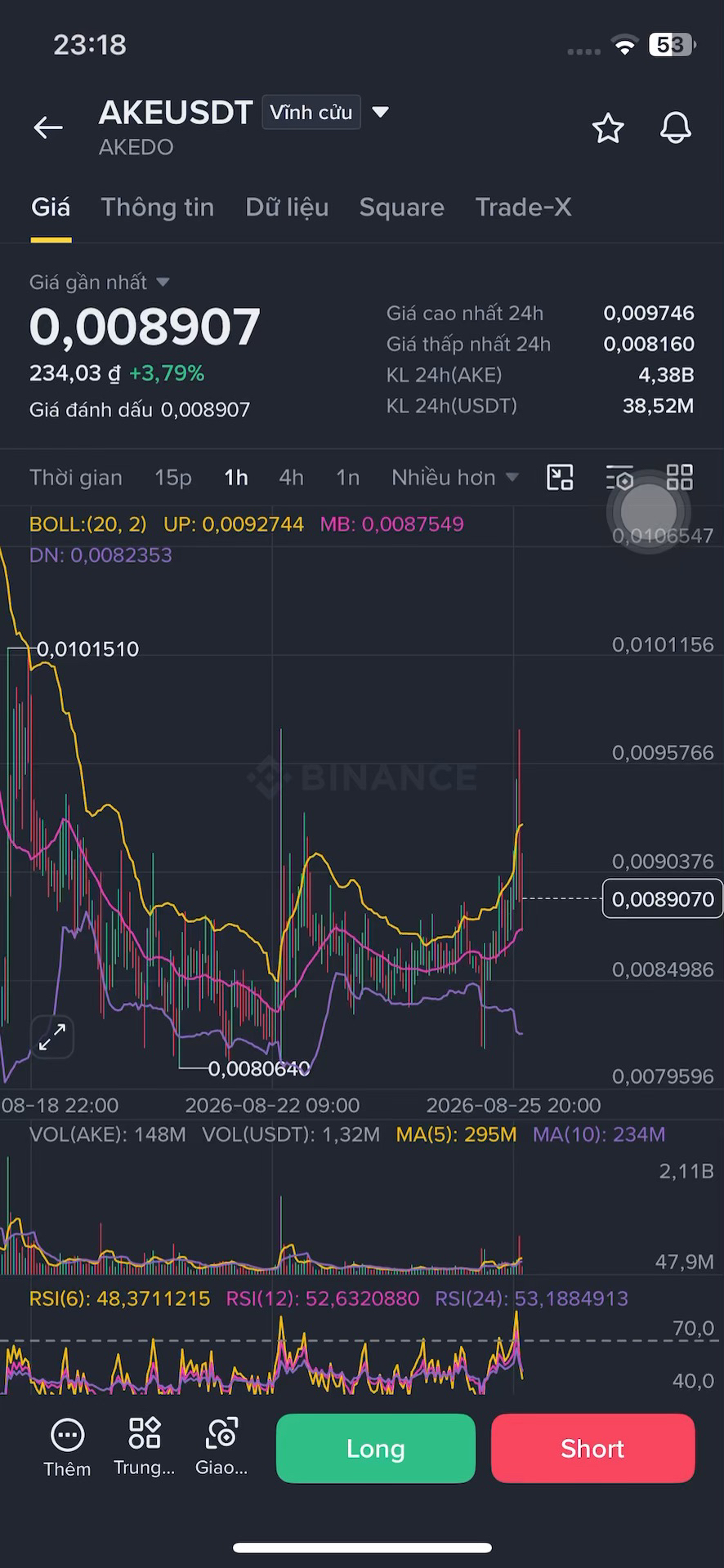Select the 1n daily timeframe
This screenshot has height=1568, width=724.
coord(348,477)
